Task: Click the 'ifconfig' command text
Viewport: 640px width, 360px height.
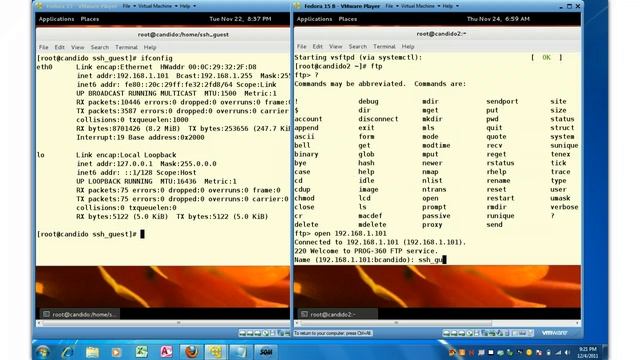Action: [157, 58]
